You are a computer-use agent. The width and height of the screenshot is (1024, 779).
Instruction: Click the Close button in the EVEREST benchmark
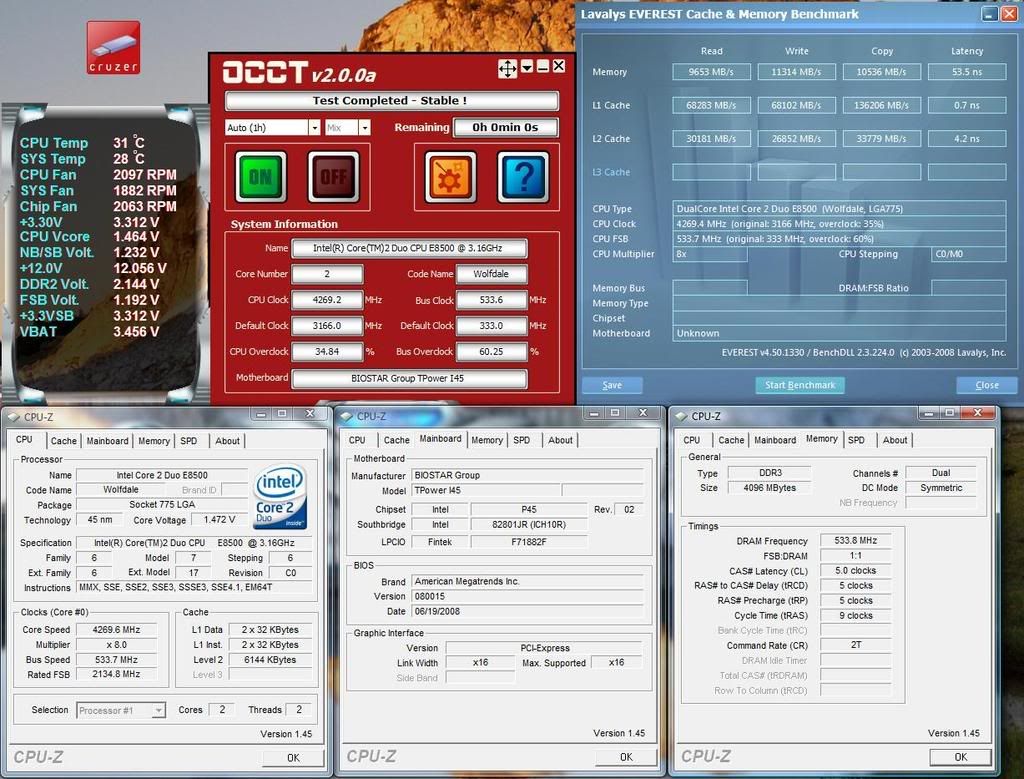986,385
